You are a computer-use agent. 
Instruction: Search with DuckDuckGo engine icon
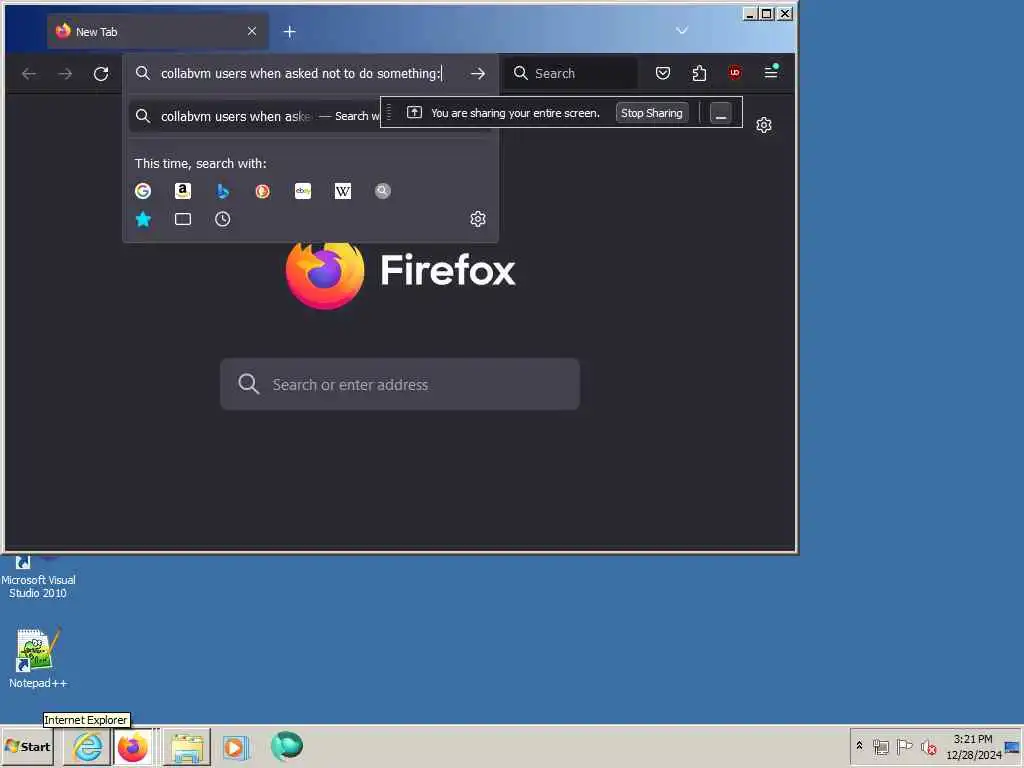(x=263, y=191)
